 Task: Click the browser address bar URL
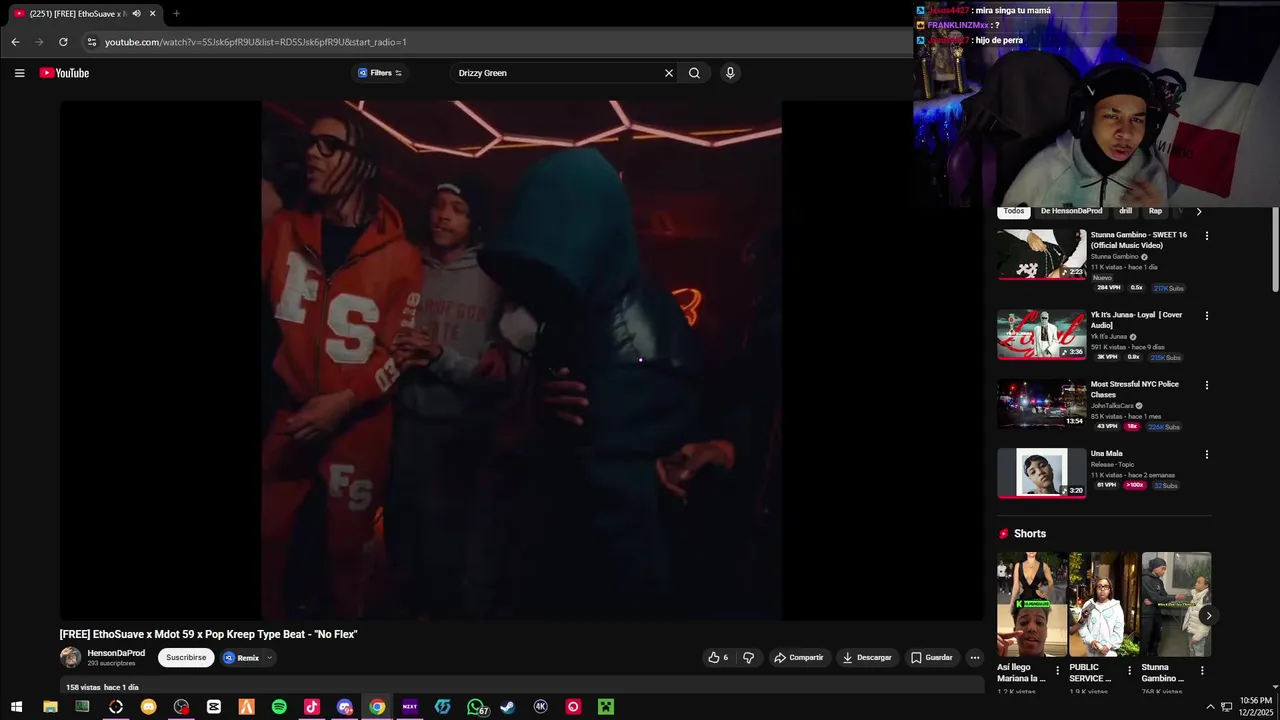point(256,42)
